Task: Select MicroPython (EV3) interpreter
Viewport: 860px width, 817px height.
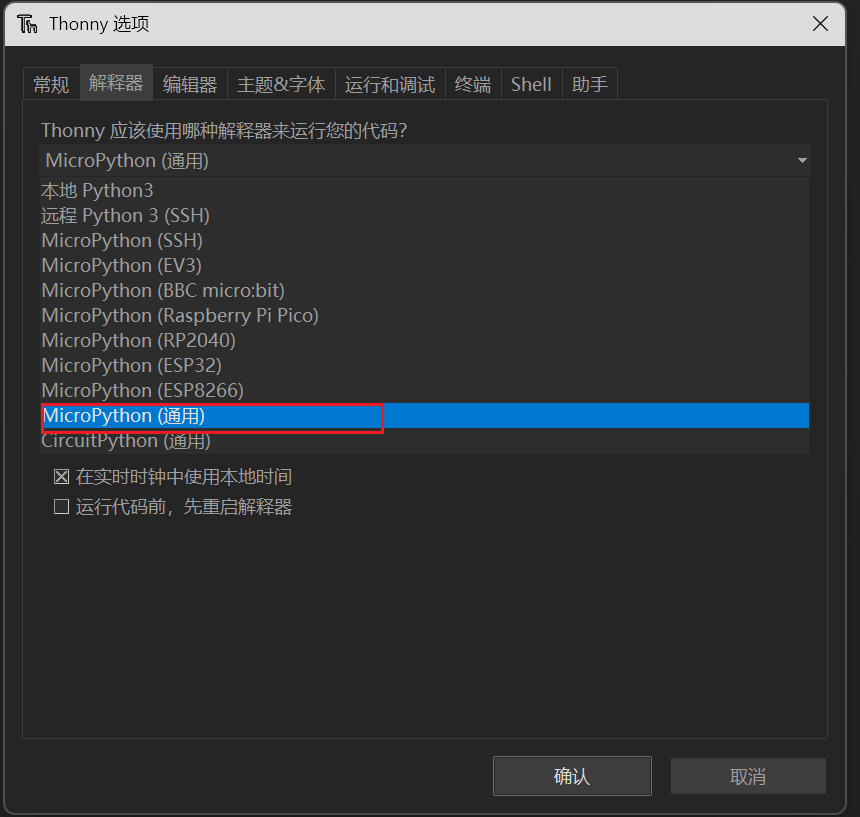Action: [425, 266]
